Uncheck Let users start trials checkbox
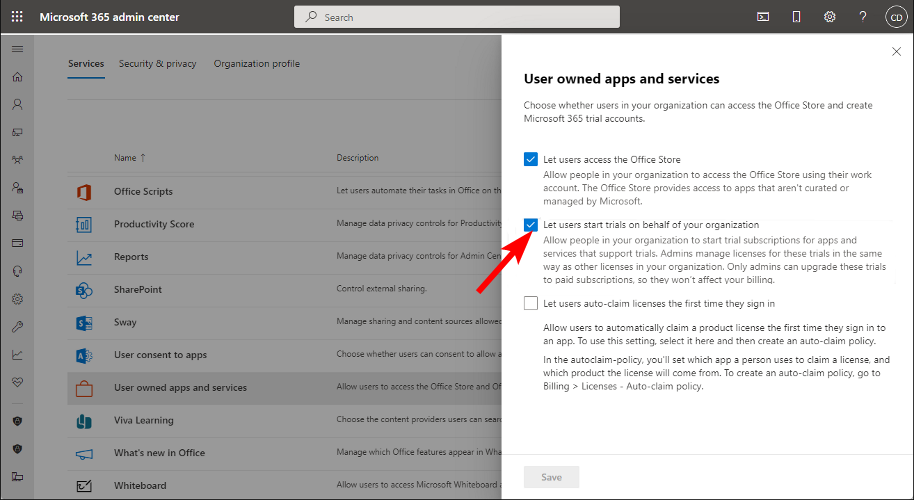 (x=530, y=225)
